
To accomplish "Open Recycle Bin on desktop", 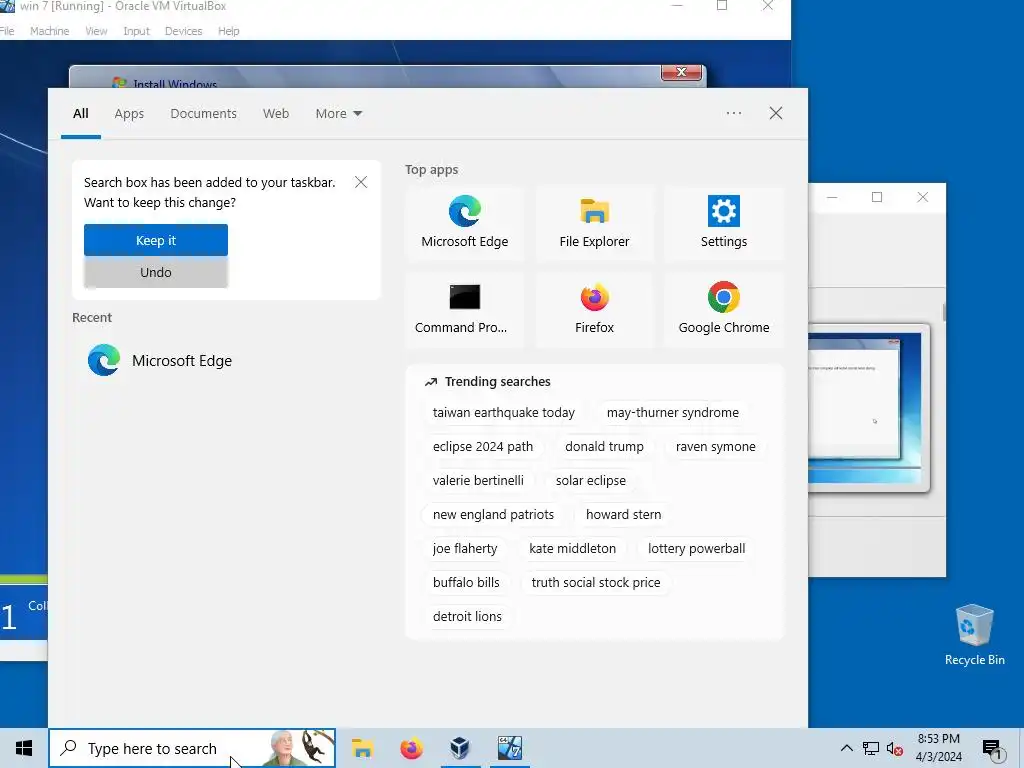I will coord(974,635).
